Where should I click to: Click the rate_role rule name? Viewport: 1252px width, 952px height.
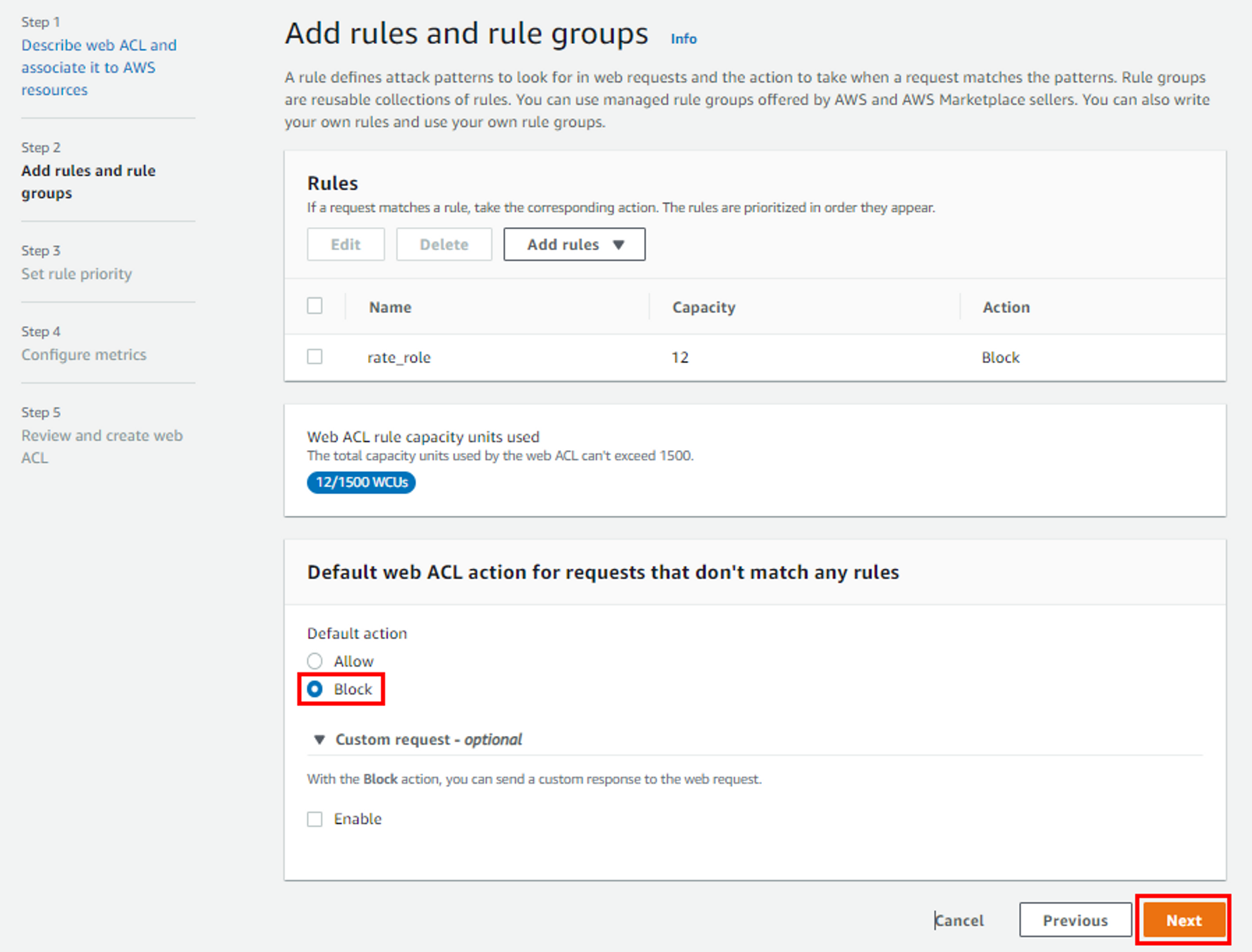click(x=399, y=357)
